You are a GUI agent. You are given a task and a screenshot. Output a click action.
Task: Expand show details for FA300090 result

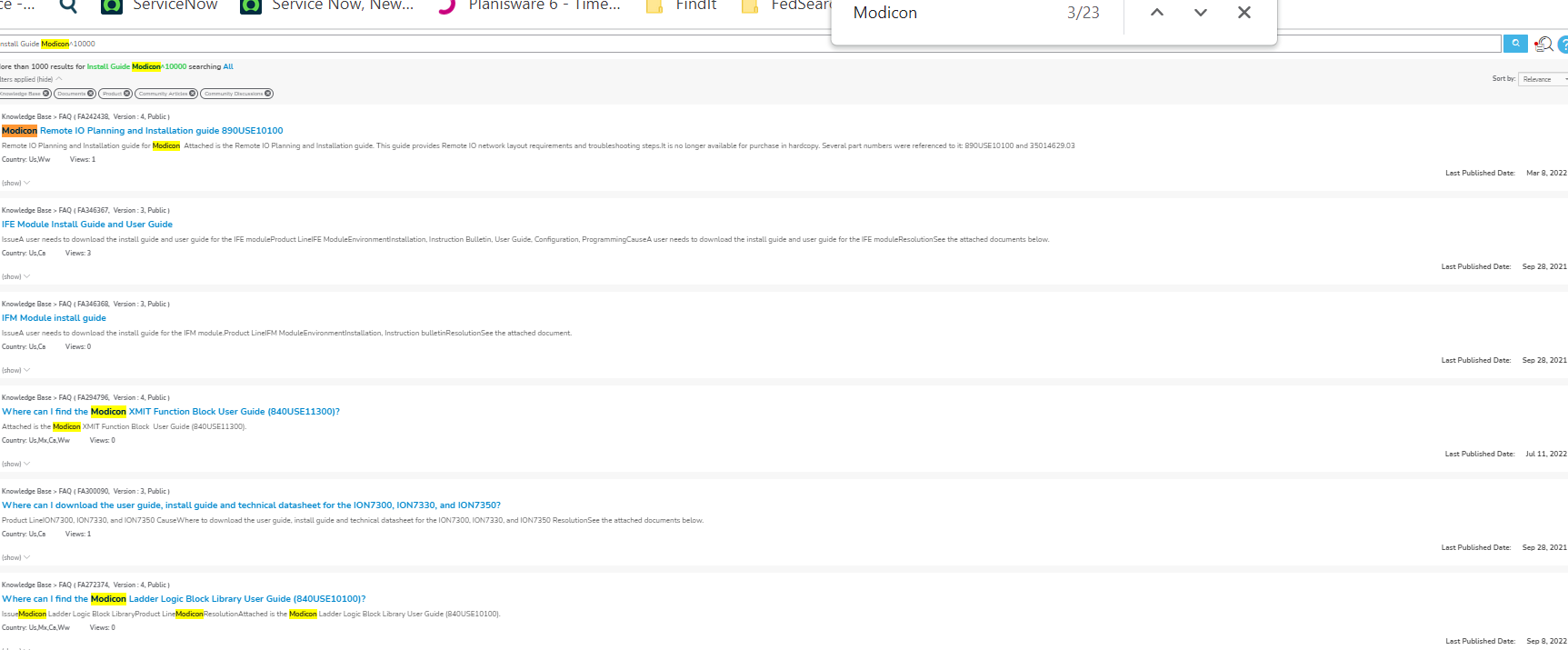[15, 557]
